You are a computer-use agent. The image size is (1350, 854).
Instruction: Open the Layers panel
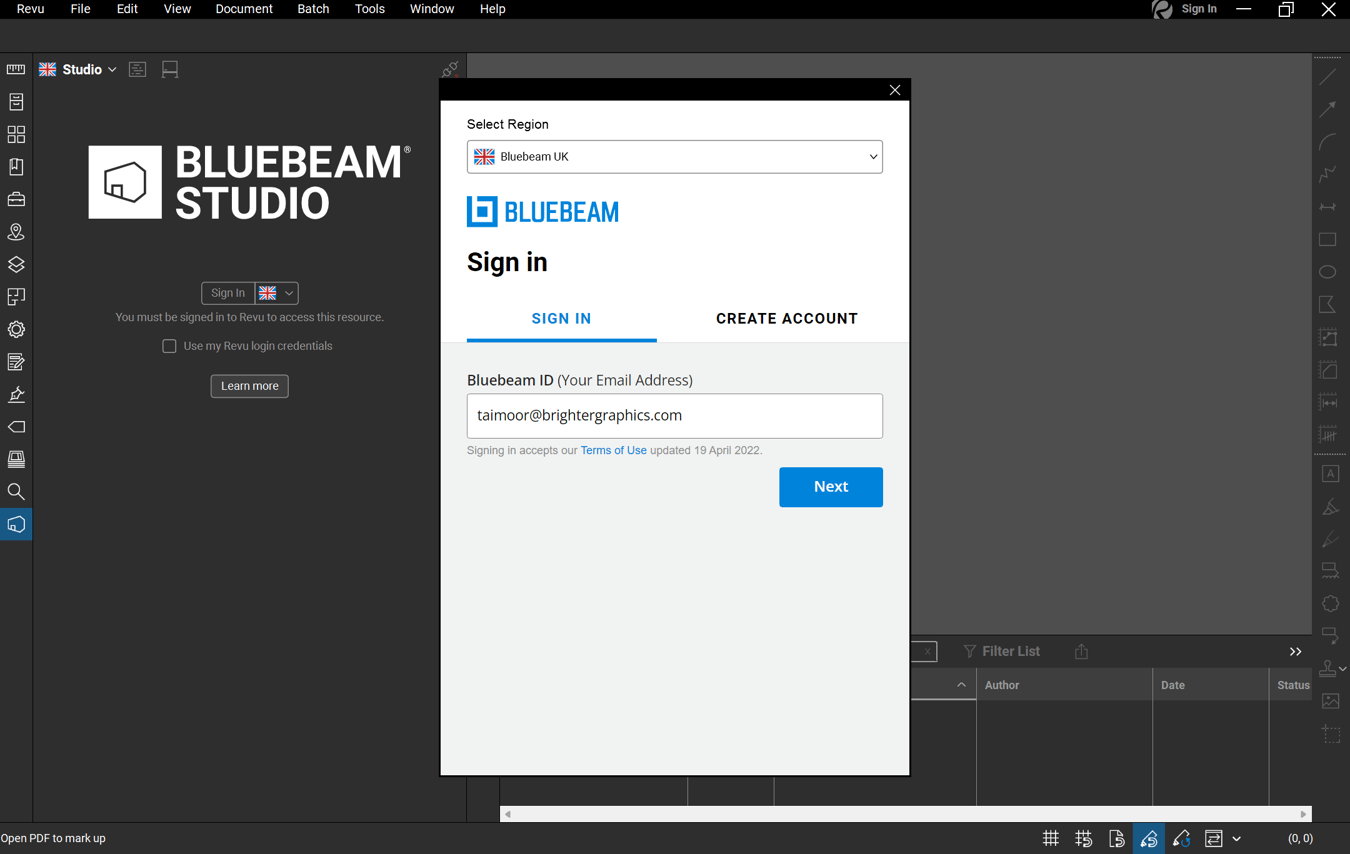coord(15,264)
